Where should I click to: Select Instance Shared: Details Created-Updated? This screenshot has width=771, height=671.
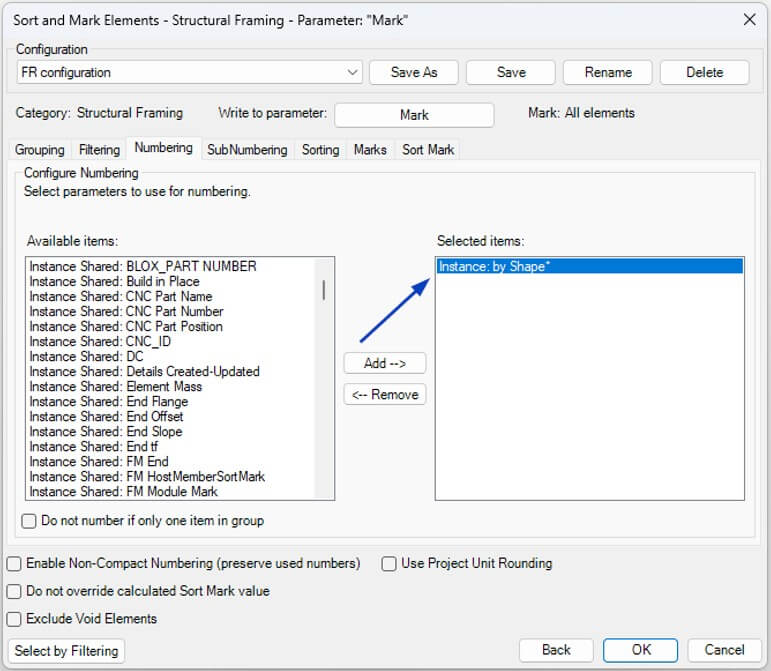[x=171, y=371]
